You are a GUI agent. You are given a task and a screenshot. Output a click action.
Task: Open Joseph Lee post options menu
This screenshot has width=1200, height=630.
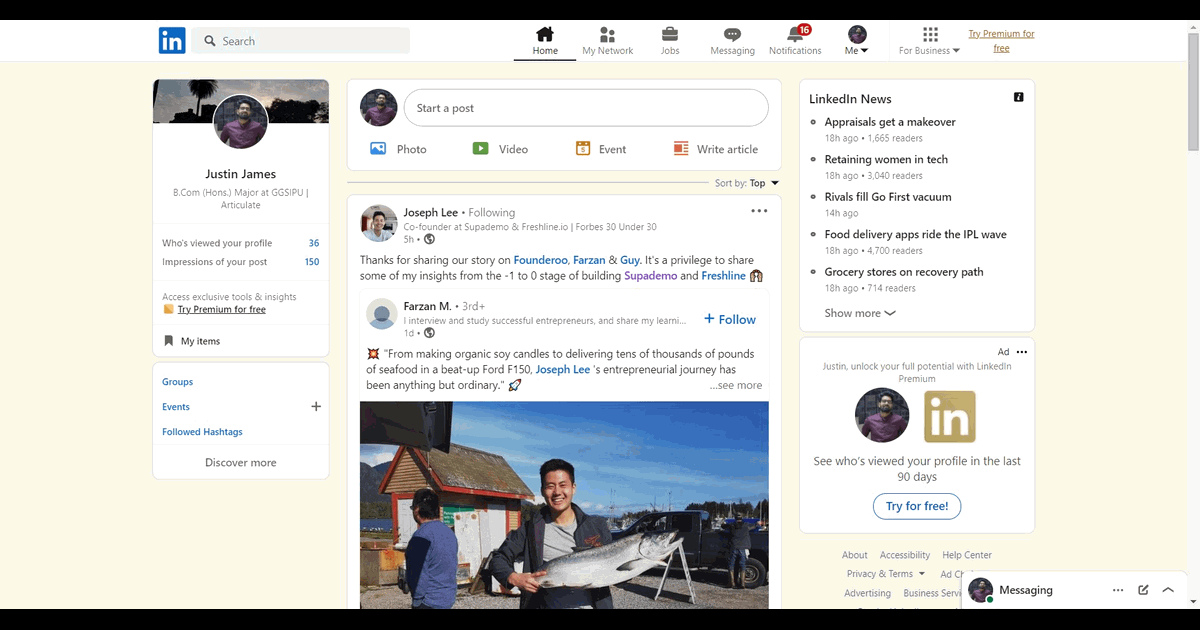coord(759,211)
